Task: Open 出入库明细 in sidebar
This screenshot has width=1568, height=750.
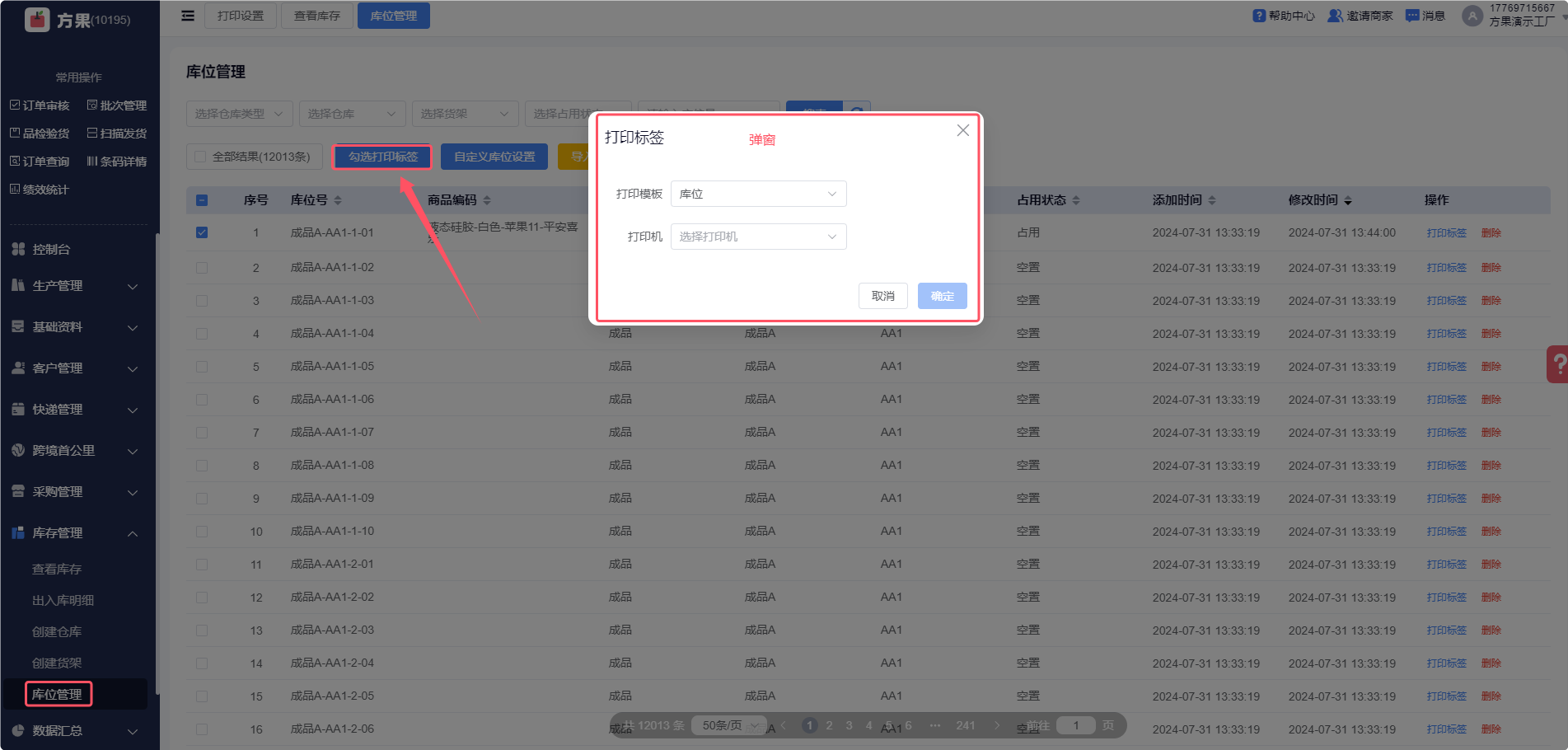Action: pyautogui.click(x=63, y=600)
